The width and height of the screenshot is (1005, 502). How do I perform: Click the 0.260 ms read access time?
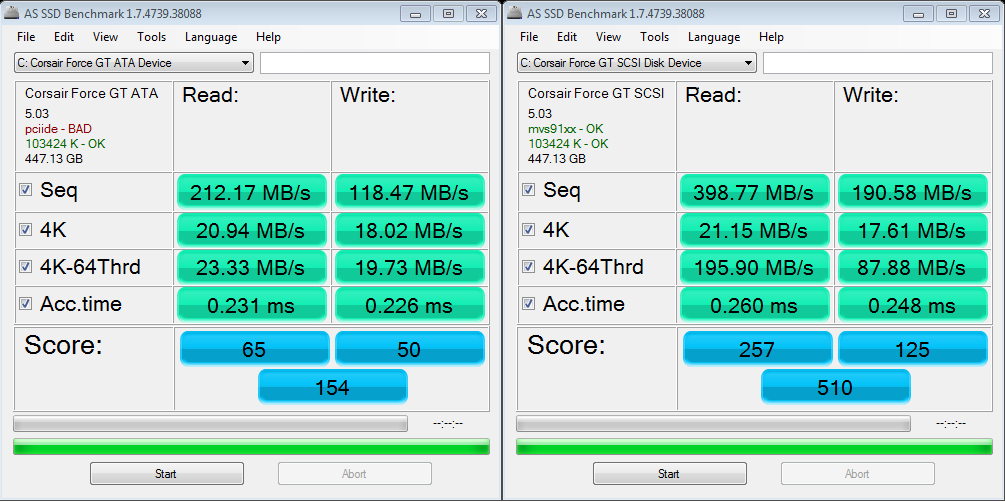(754, 305)
